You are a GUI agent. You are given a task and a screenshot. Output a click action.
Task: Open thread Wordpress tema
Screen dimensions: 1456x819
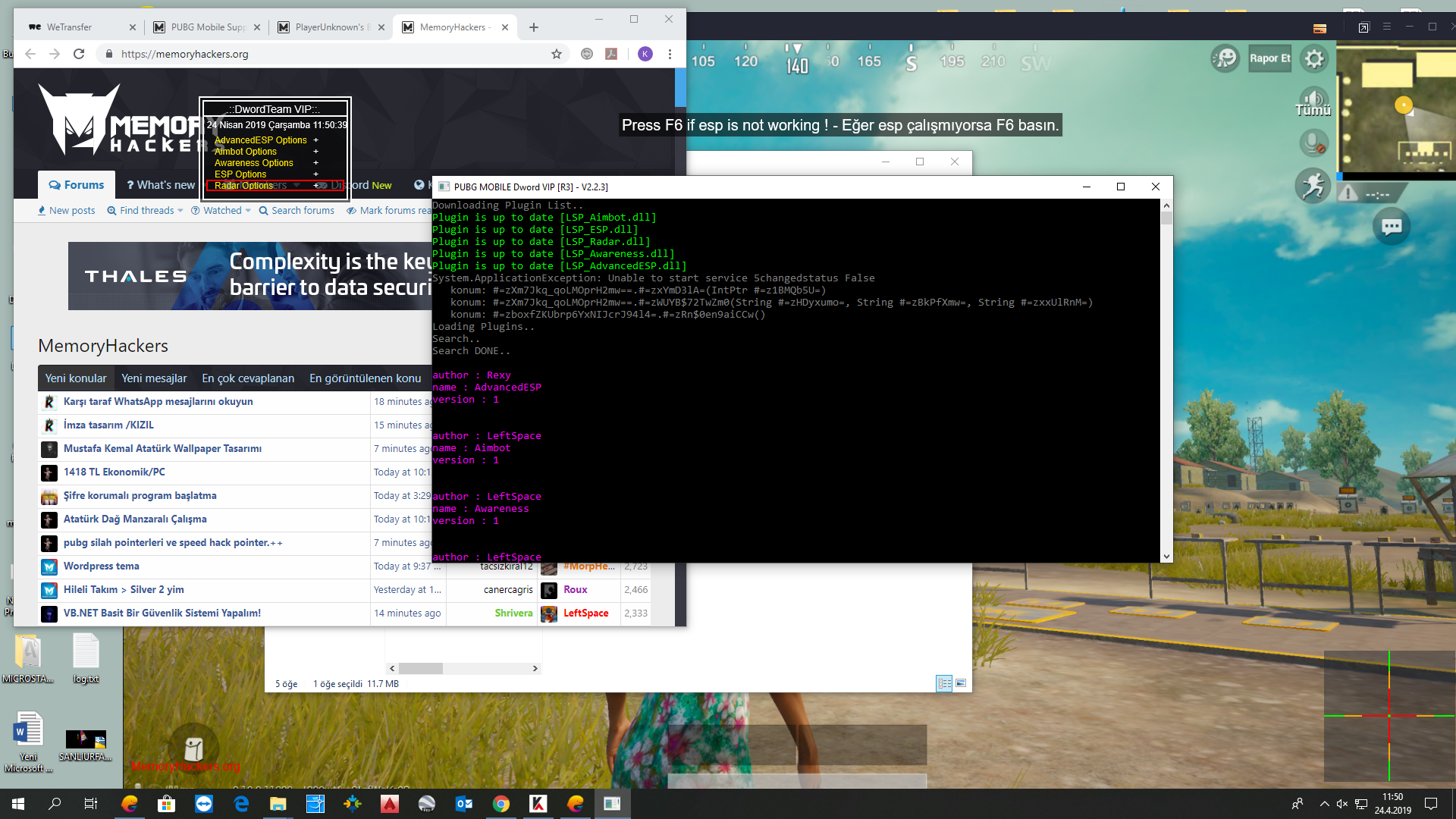coord(101,566)
